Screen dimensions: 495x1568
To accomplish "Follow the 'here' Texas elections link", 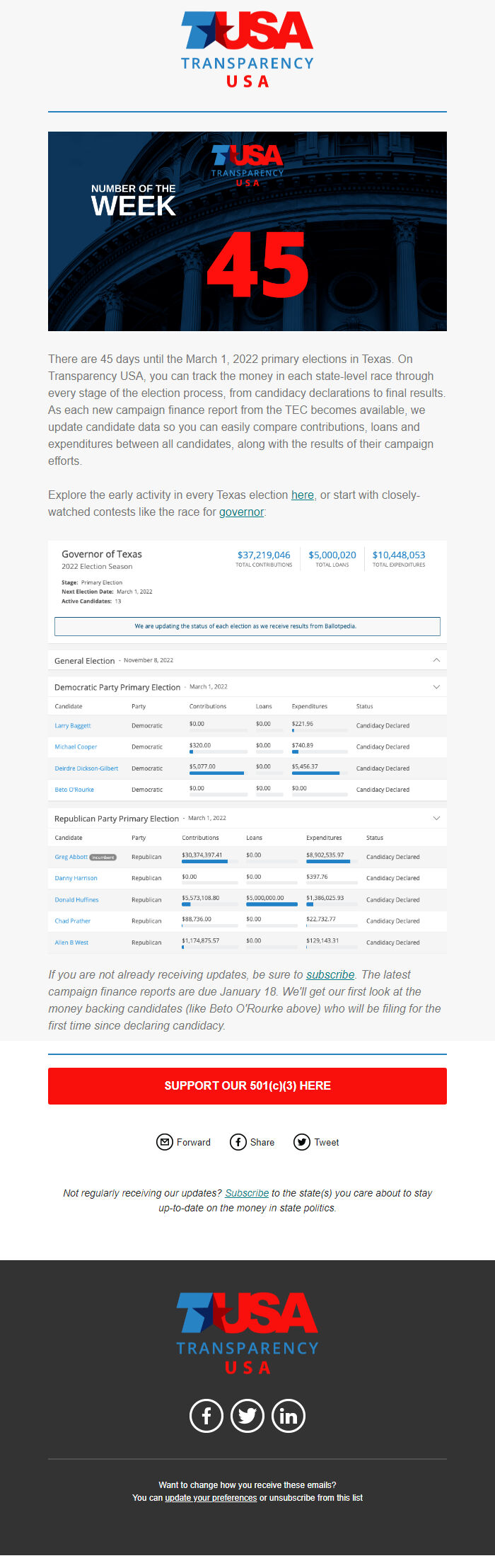I will tap(303, 495).
